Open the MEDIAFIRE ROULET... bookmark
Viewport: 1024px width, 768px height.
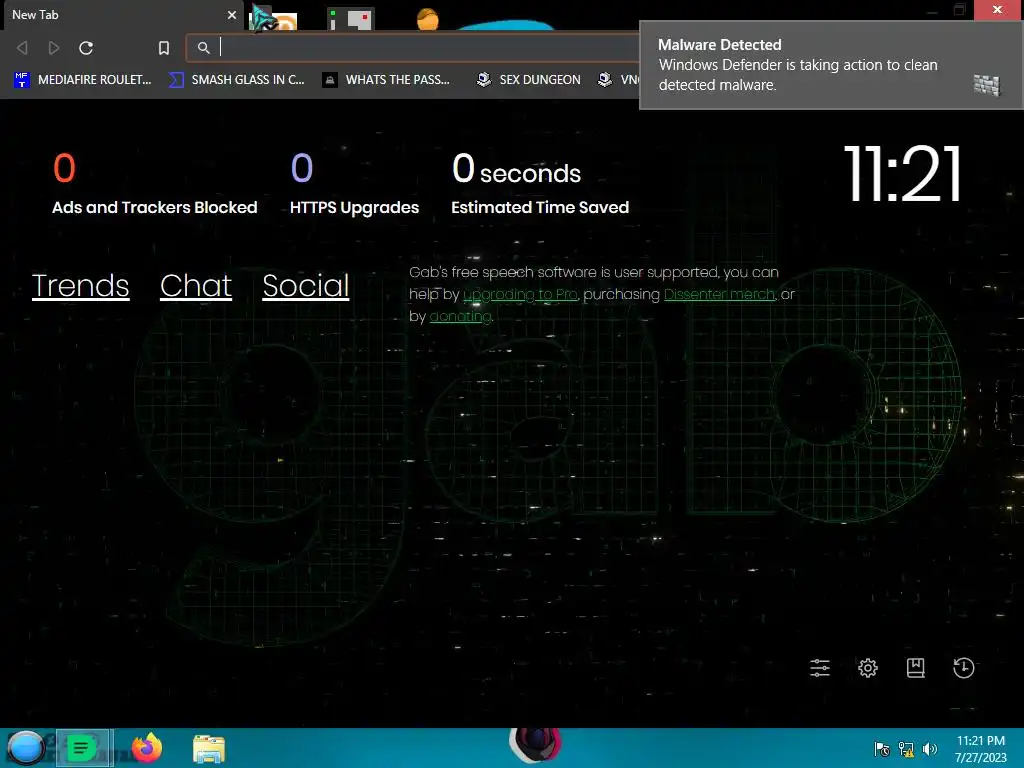(x=82, y=80)
